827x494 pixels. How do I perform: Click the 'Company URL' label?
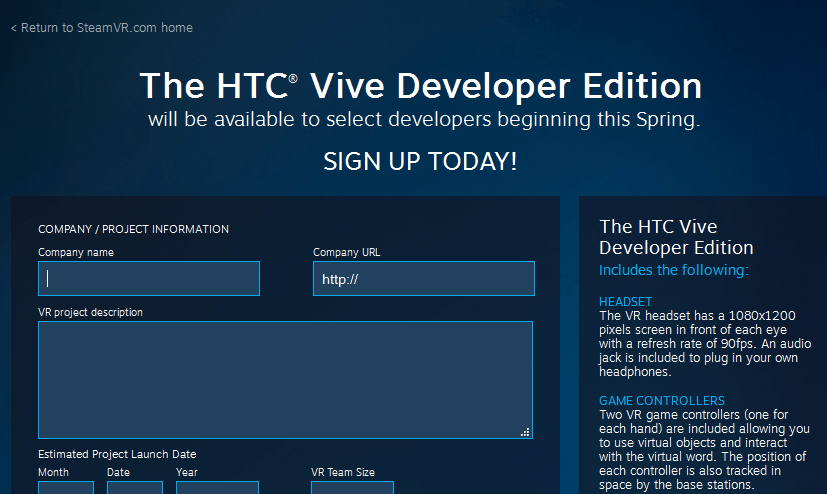click(347, 253)
